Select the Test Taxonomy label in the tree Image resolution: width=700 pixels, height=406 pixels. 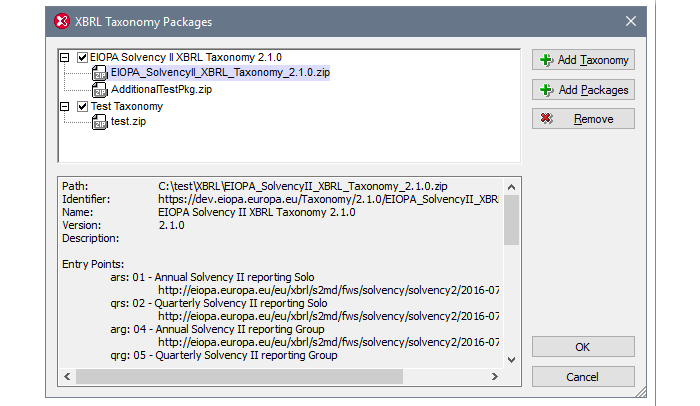127,106
